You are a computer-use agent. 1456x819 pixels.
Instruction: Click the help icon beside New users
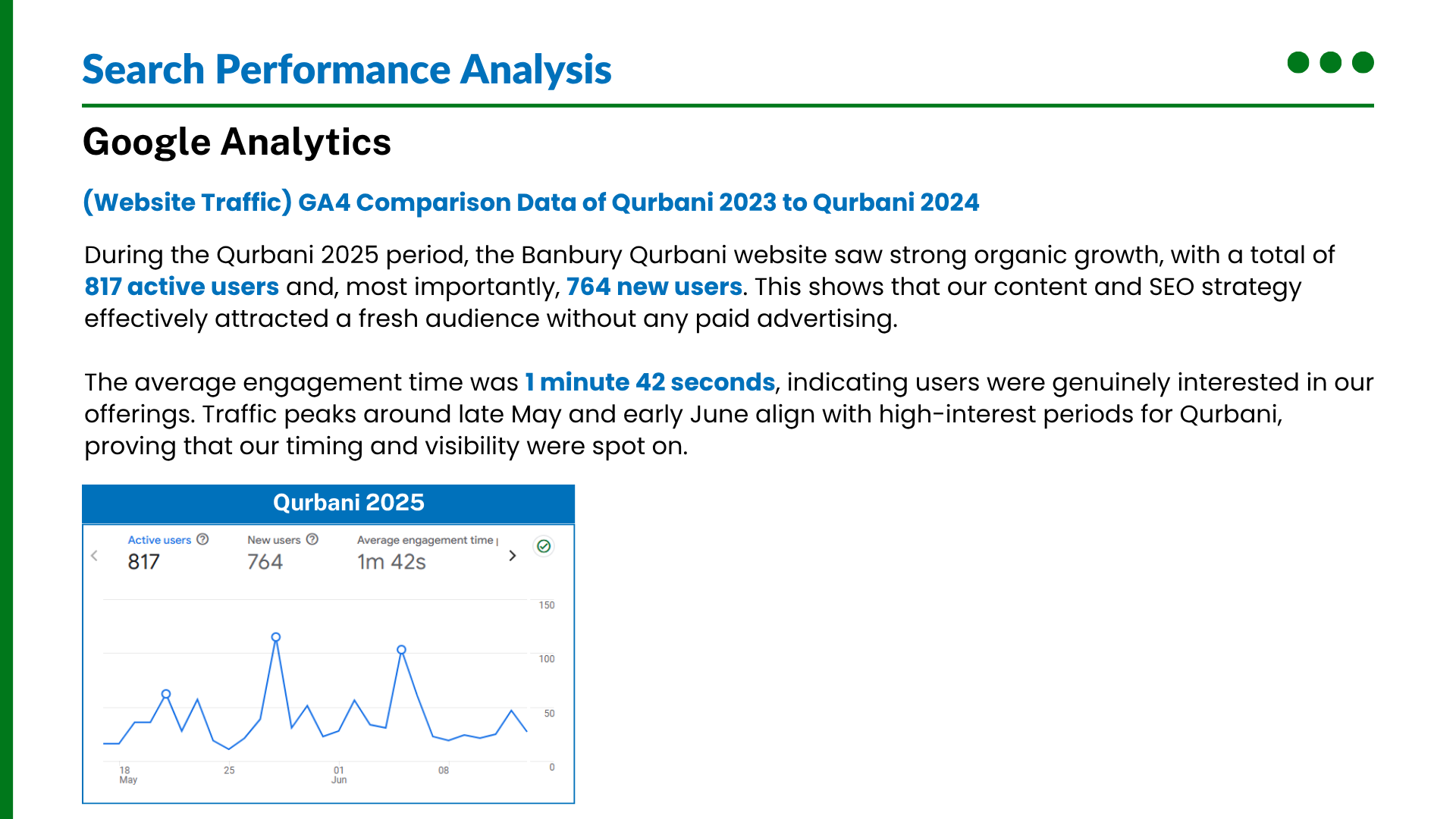click(x=312, y=539)
